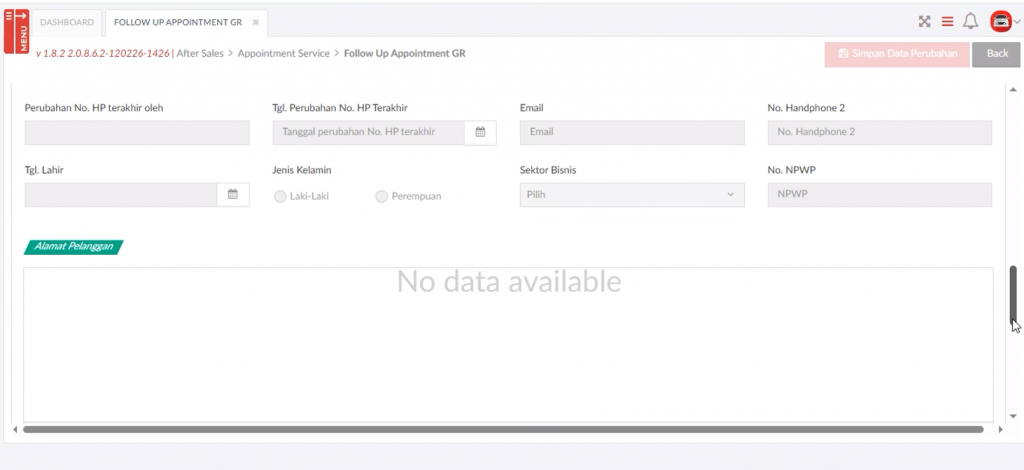Open the red side MENU panel
The width and height of the screenshot is (1024, 470).
click(16, 29)
